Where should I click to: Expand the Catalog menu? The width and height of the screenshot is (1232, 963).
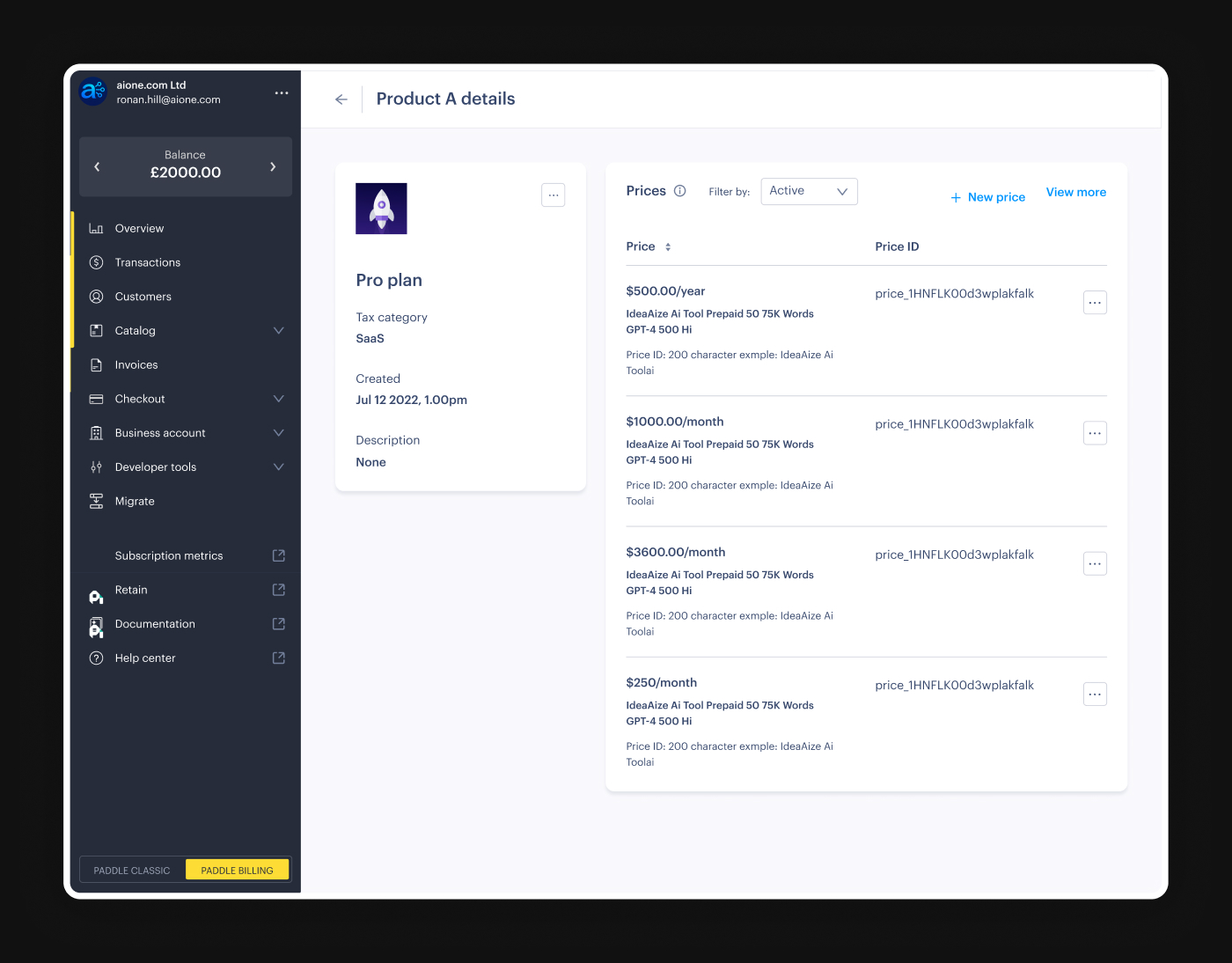tap(278, 330)
